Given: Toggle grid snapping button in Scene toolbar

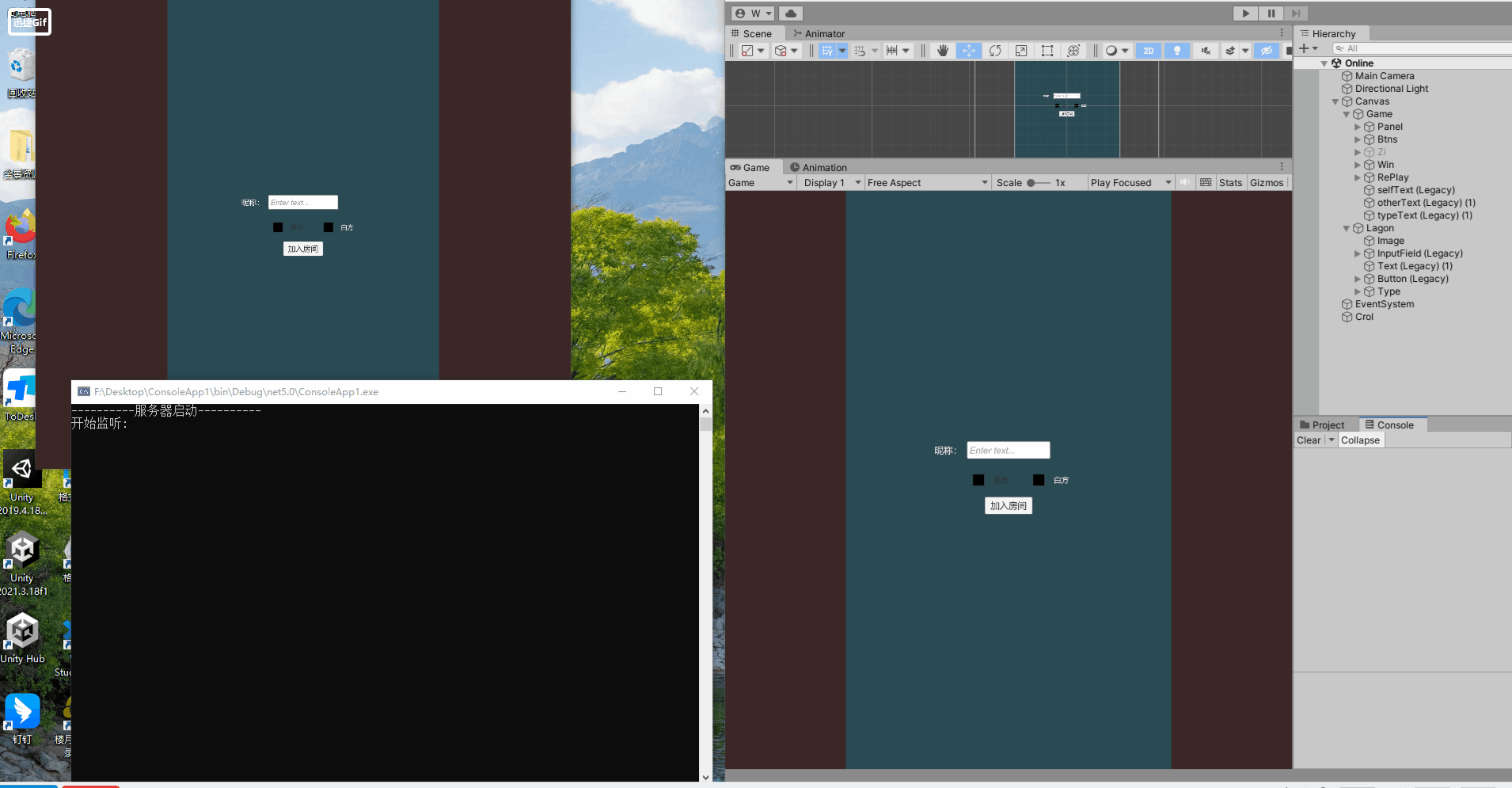Looking at the screenshot, I should point(827,51).
